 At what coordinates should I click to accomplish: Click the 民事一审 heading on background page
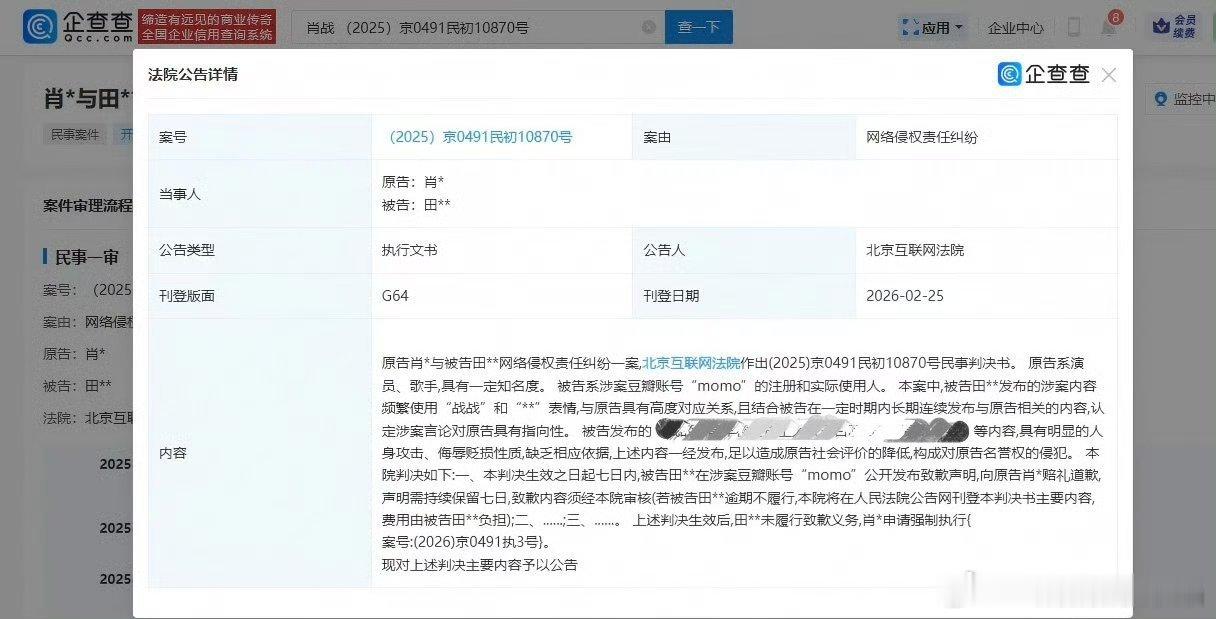click(87, 257)
